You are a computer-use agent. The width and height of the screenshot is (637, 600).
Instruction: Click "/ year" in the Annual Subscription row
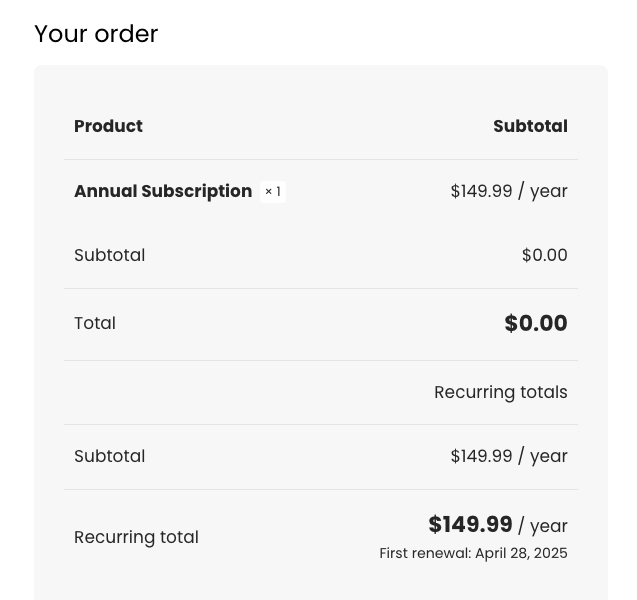pos(543,191)
